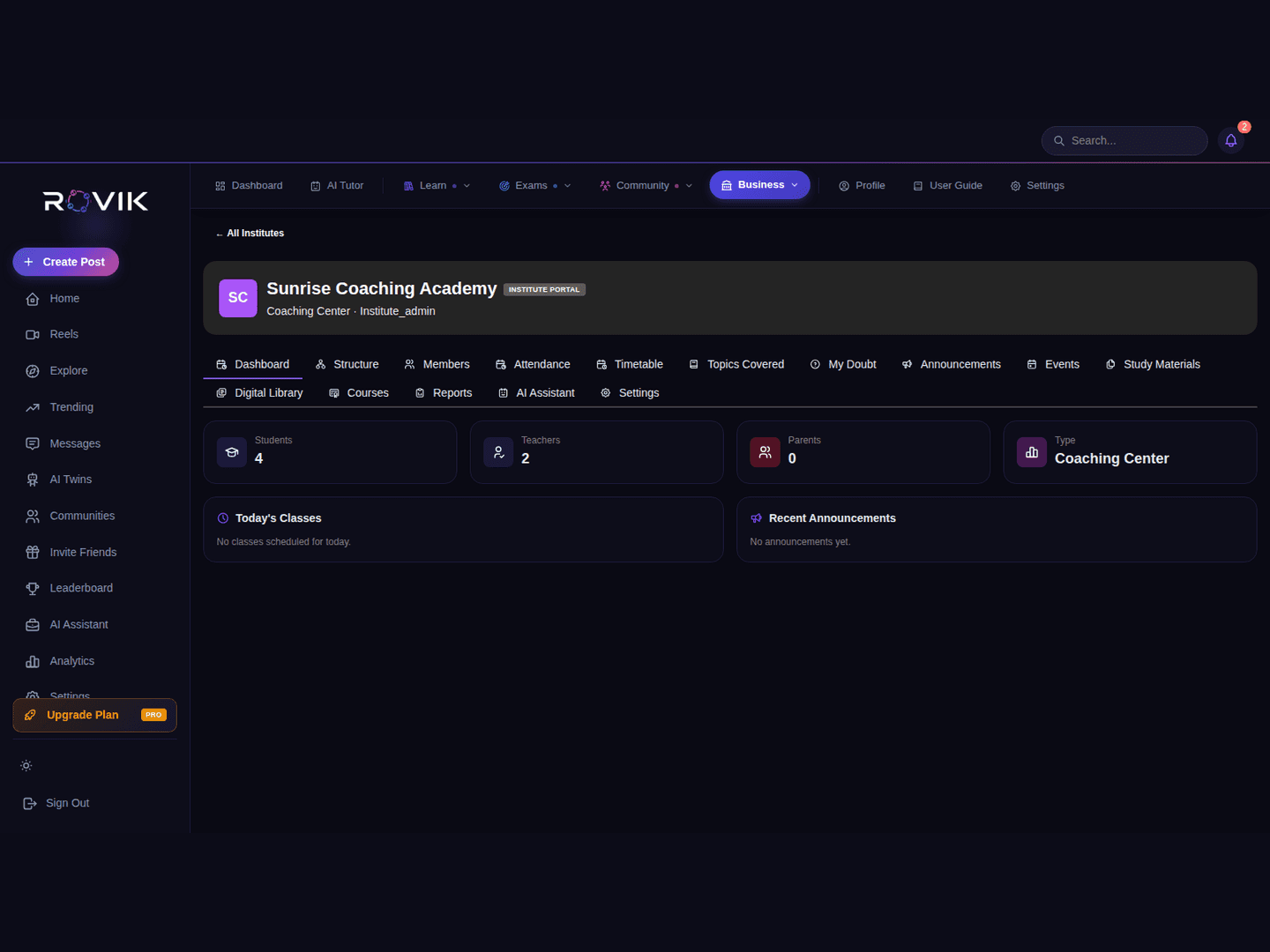Switch to the Attendance tab
Viewport: 1270px width, 952px height.
coord(533,364)
